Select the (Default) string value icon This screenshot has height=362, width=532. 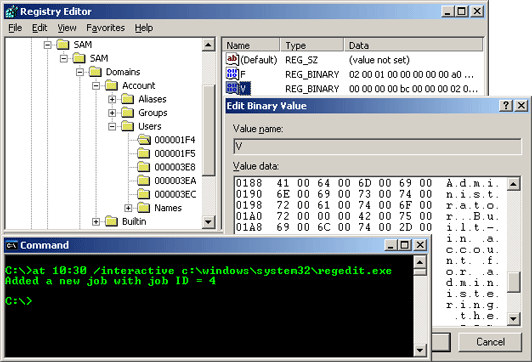point(232,60)
